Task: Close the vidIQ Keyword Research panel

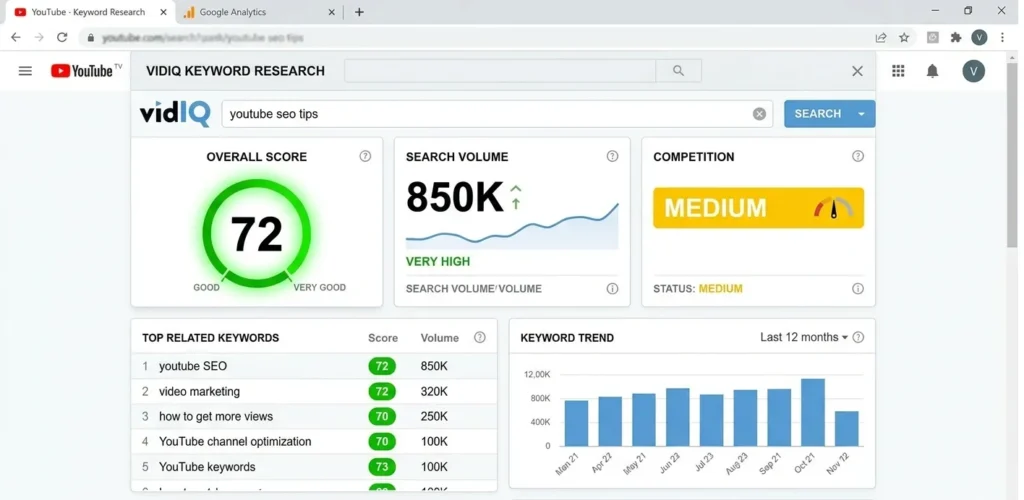Action: click(857, 71)
